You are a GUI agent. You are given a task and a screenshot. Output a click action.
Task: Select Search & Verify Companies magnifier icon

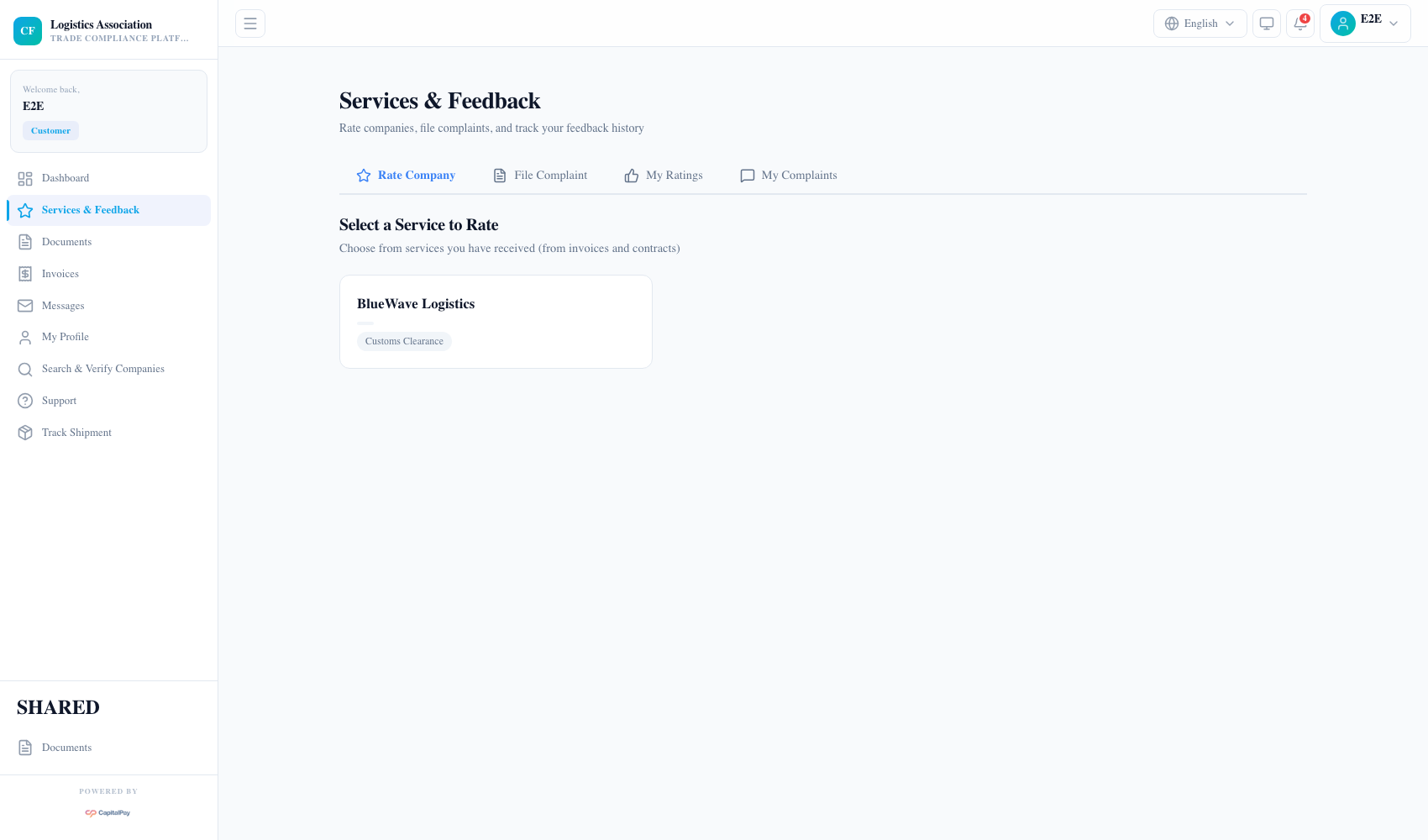click(25, 369)
